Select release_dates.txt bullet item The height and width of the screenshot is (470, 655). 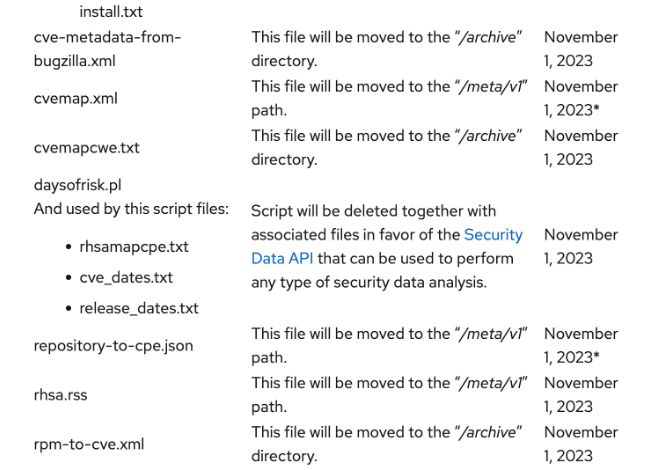click(x=139, y=308)
